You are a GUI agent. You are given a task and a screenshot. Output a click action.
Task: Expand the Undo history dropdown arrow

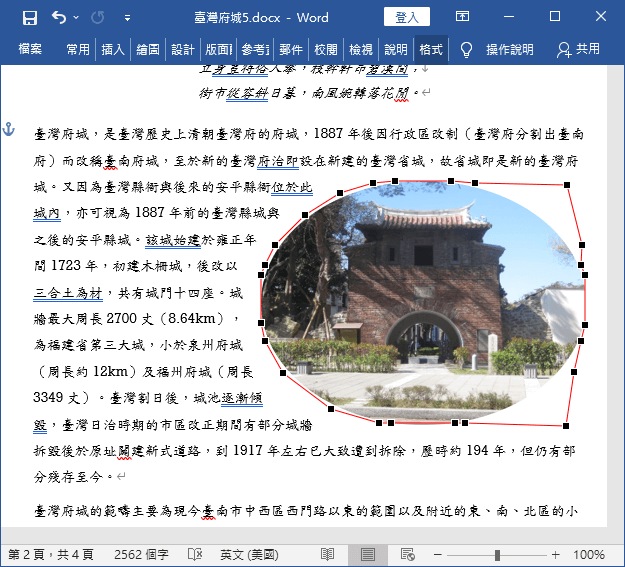[76, 18]
